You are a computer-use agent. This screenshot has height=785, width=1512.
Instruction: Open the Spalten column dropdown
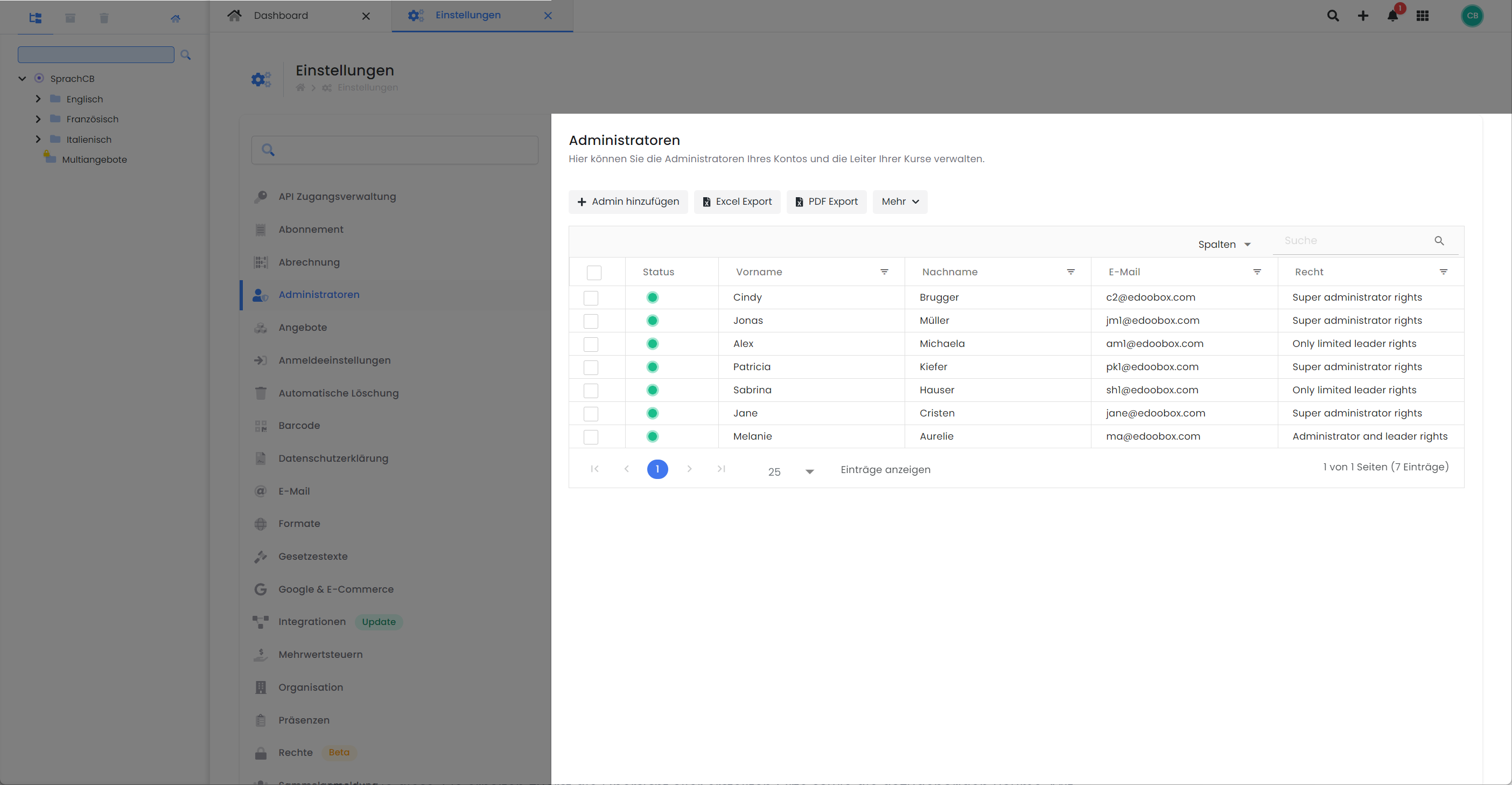click(x=1224, y=244)
